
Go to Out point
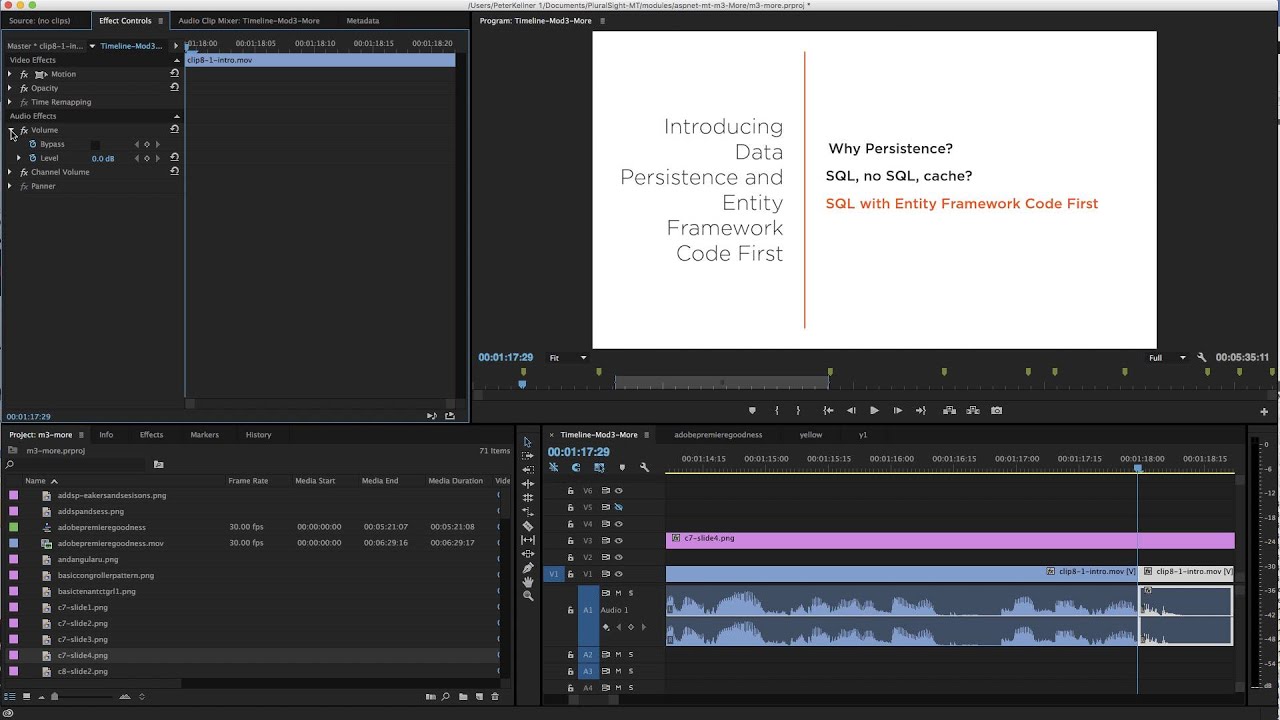pyautogui.click(x=920, y=410)
